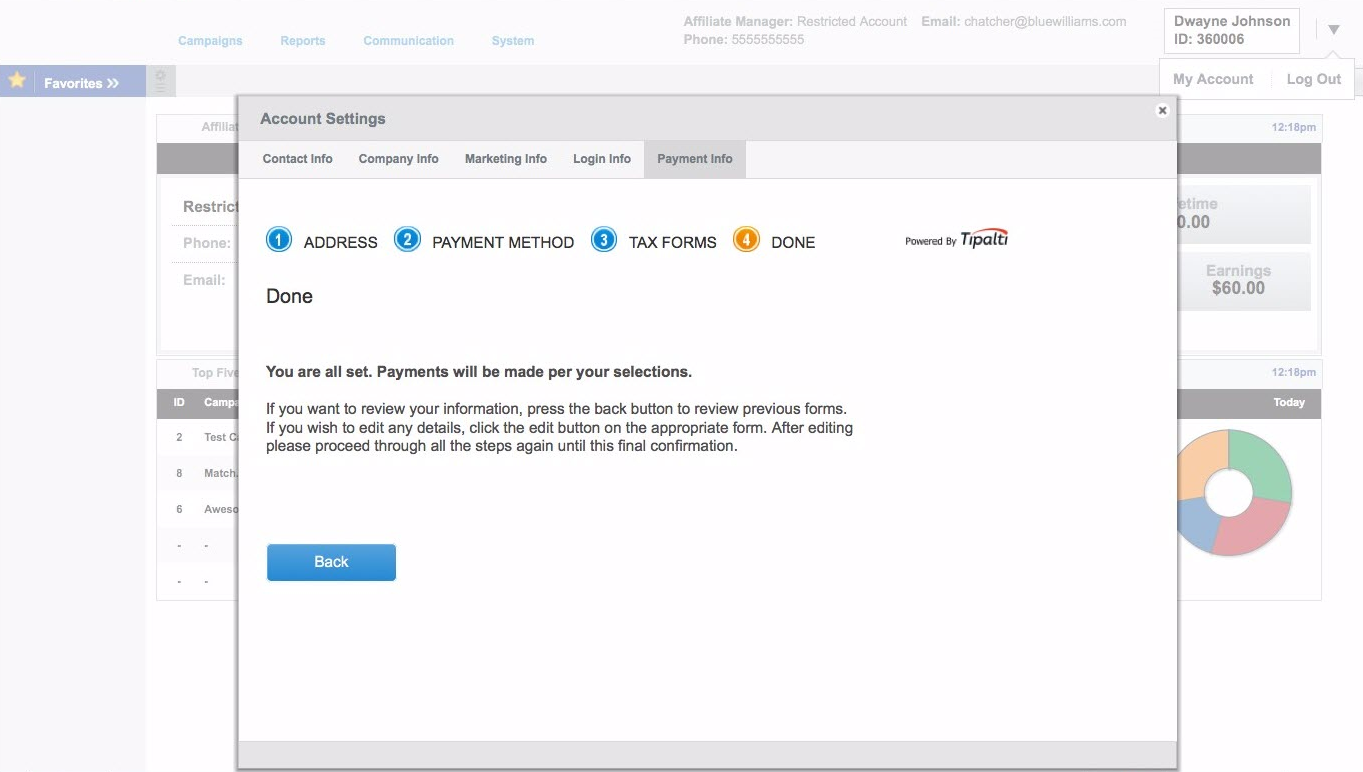Open the account dropdown arrow near Dwayne Johnson
Screen dimensions: 1363x772
(x=1334, y=28)
